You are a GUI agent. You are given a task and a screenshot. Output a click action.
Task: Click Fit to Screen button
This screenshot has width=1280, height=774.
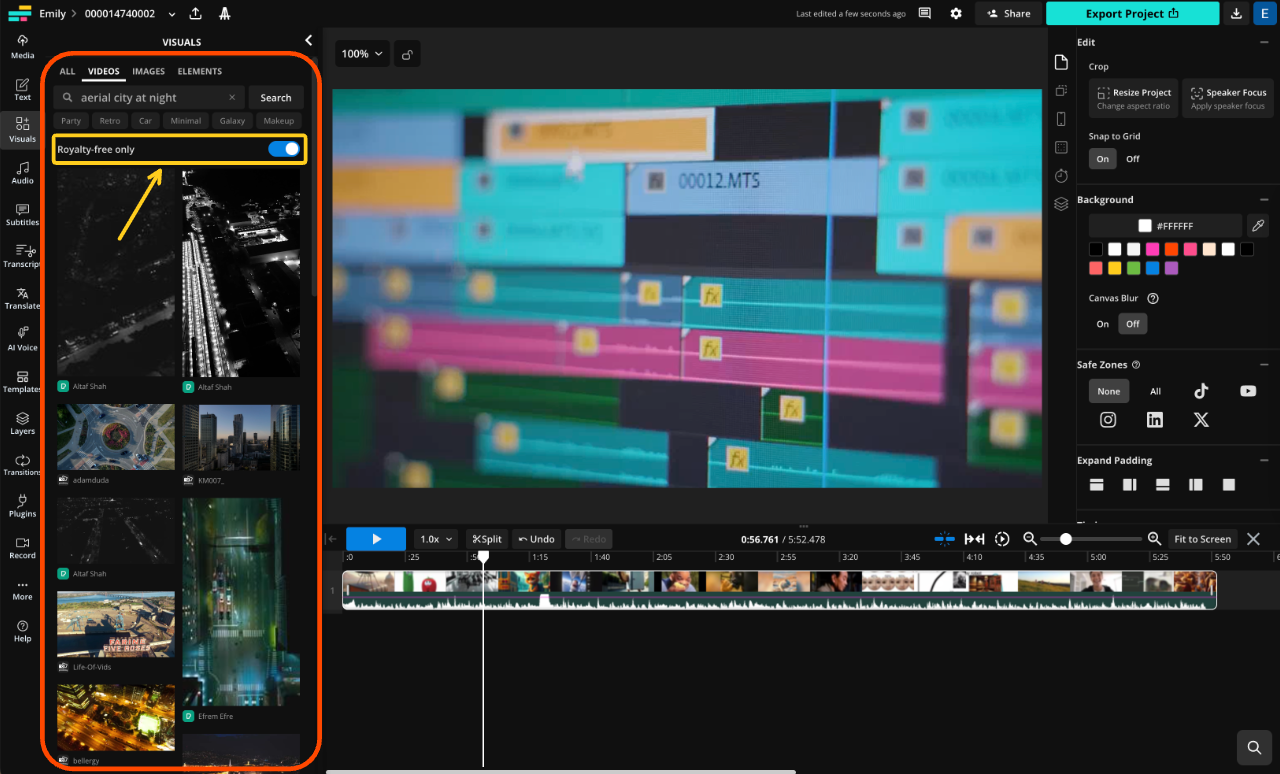[x=1203, y=539]
